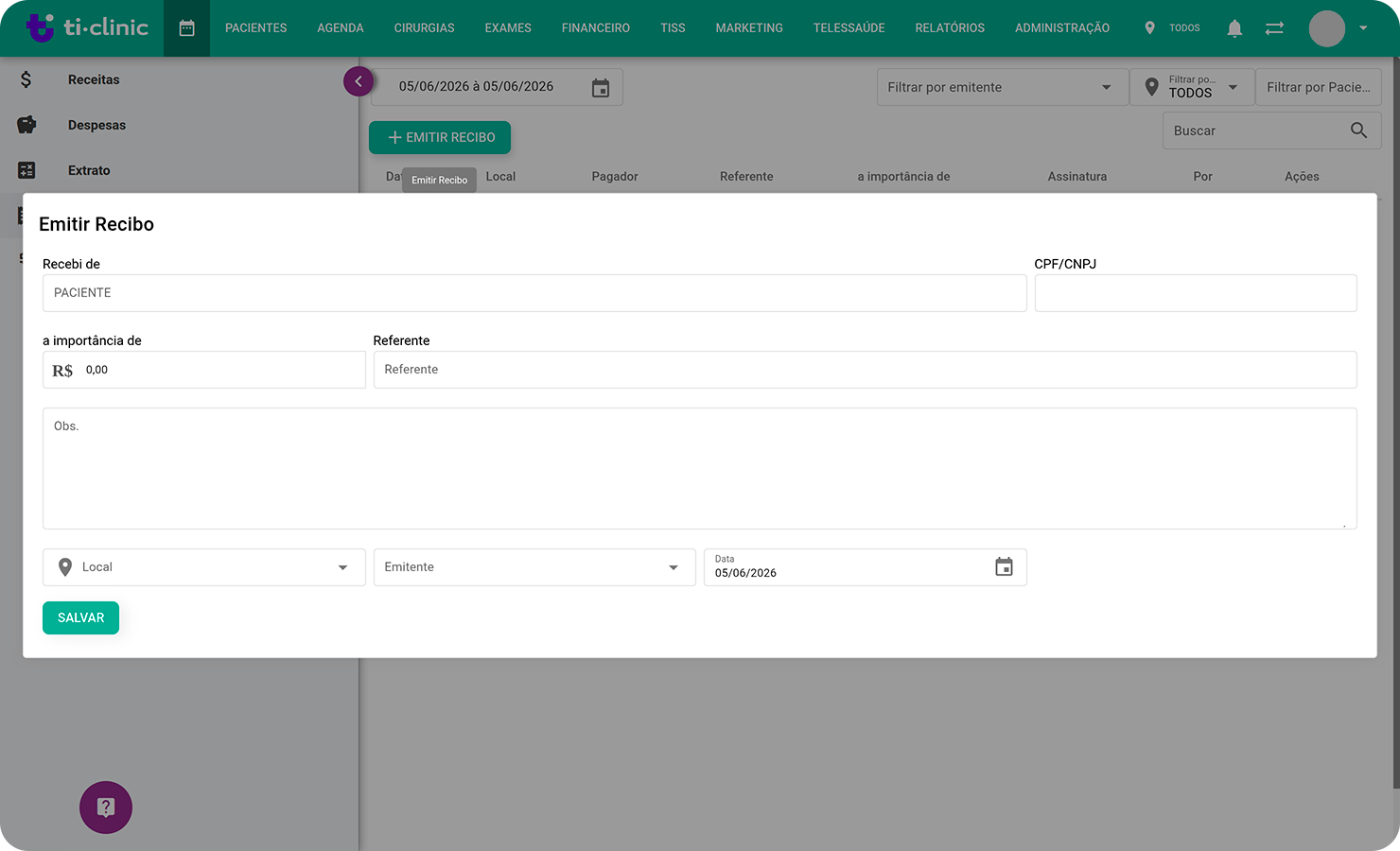The image size is (1400, 851).
Task: Expand the Filtrar por emitente dropdown
Action: pos(1003,87)
